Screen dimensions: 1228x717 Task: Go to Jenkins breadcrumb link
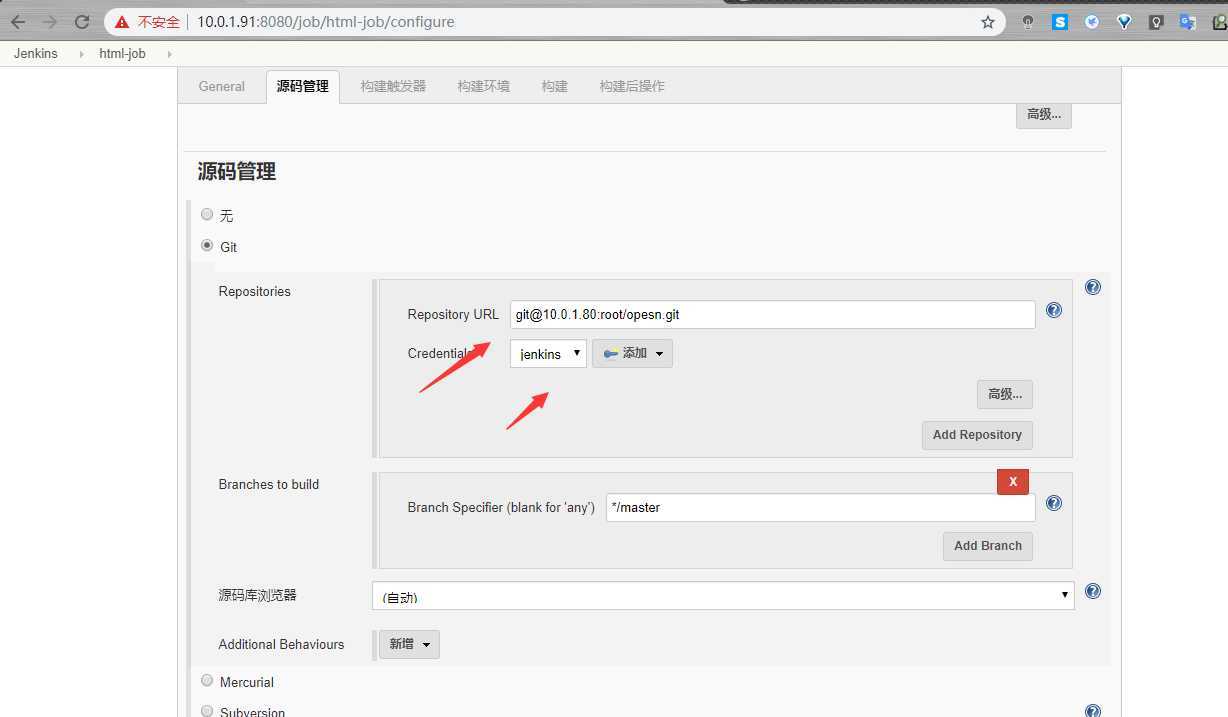(36, 54)
